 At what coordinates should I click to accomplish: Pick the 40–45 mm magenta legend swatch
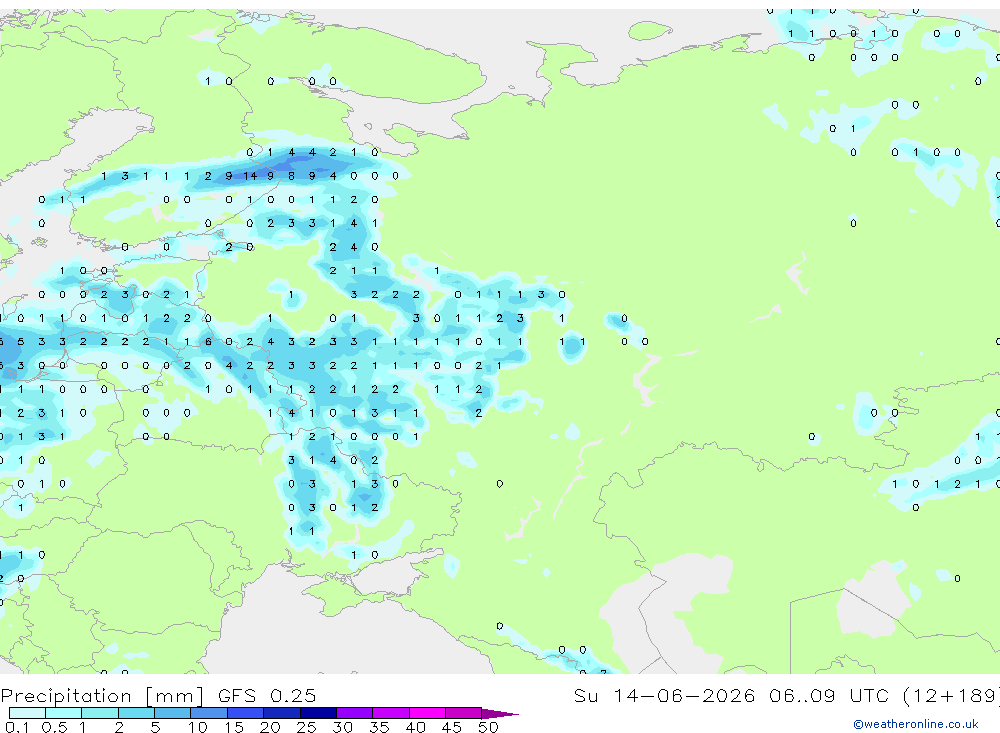pos(427,713)
